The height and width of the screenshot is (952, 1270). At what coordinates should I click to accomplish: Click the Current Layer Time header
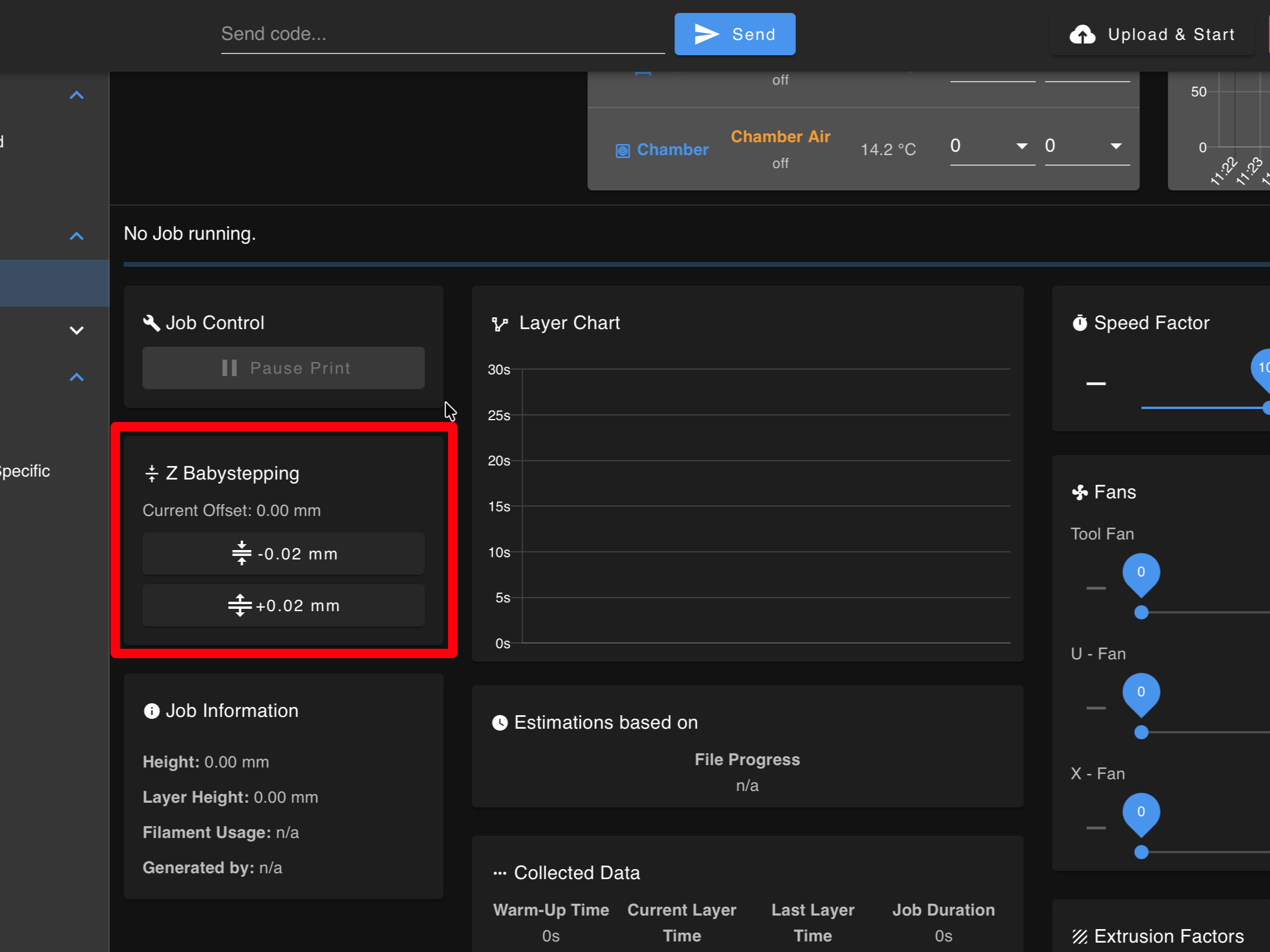[x=682, y=923]
